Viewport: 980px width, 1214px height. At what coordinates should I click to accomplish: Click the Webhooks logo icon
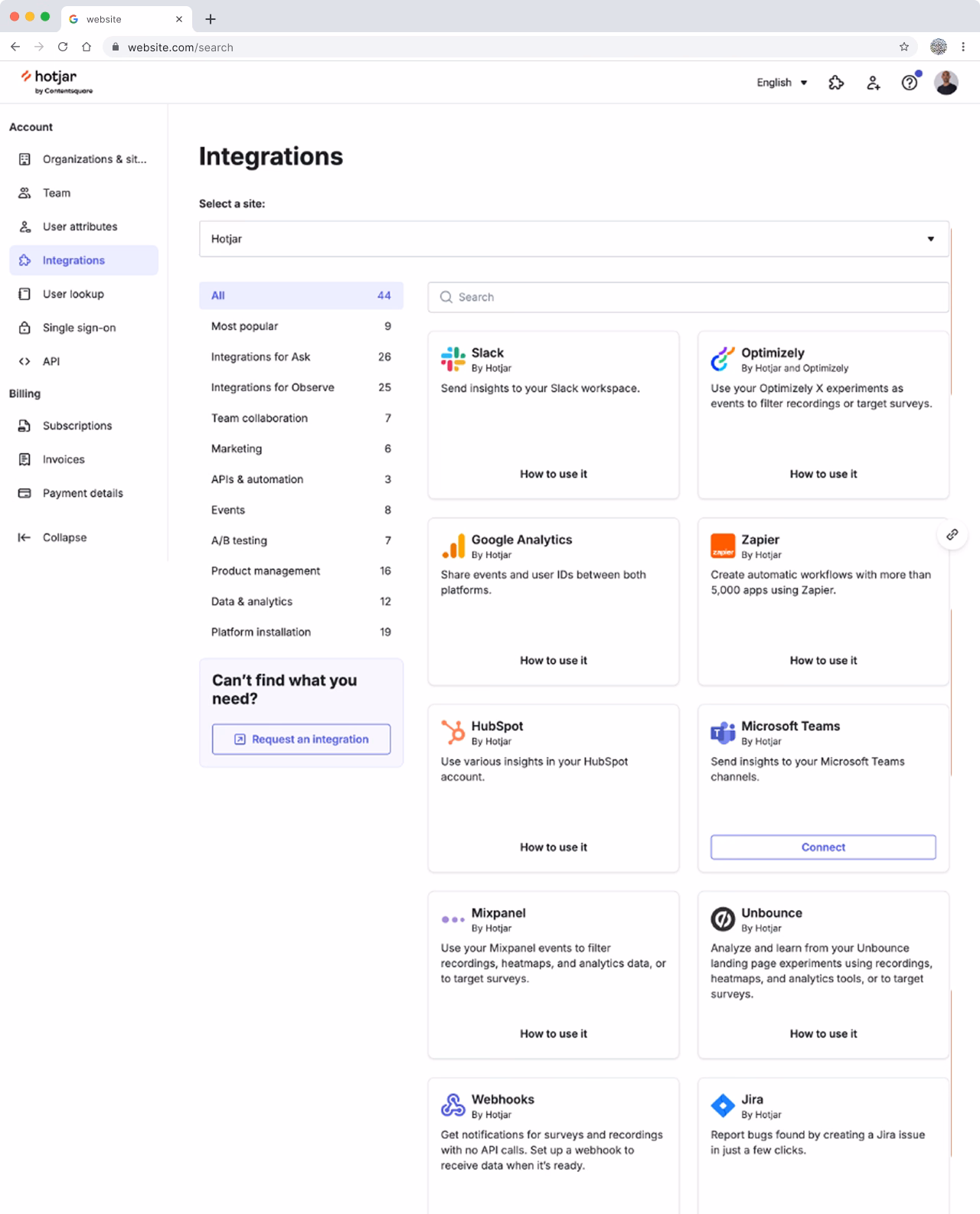tap(453, 1105)
